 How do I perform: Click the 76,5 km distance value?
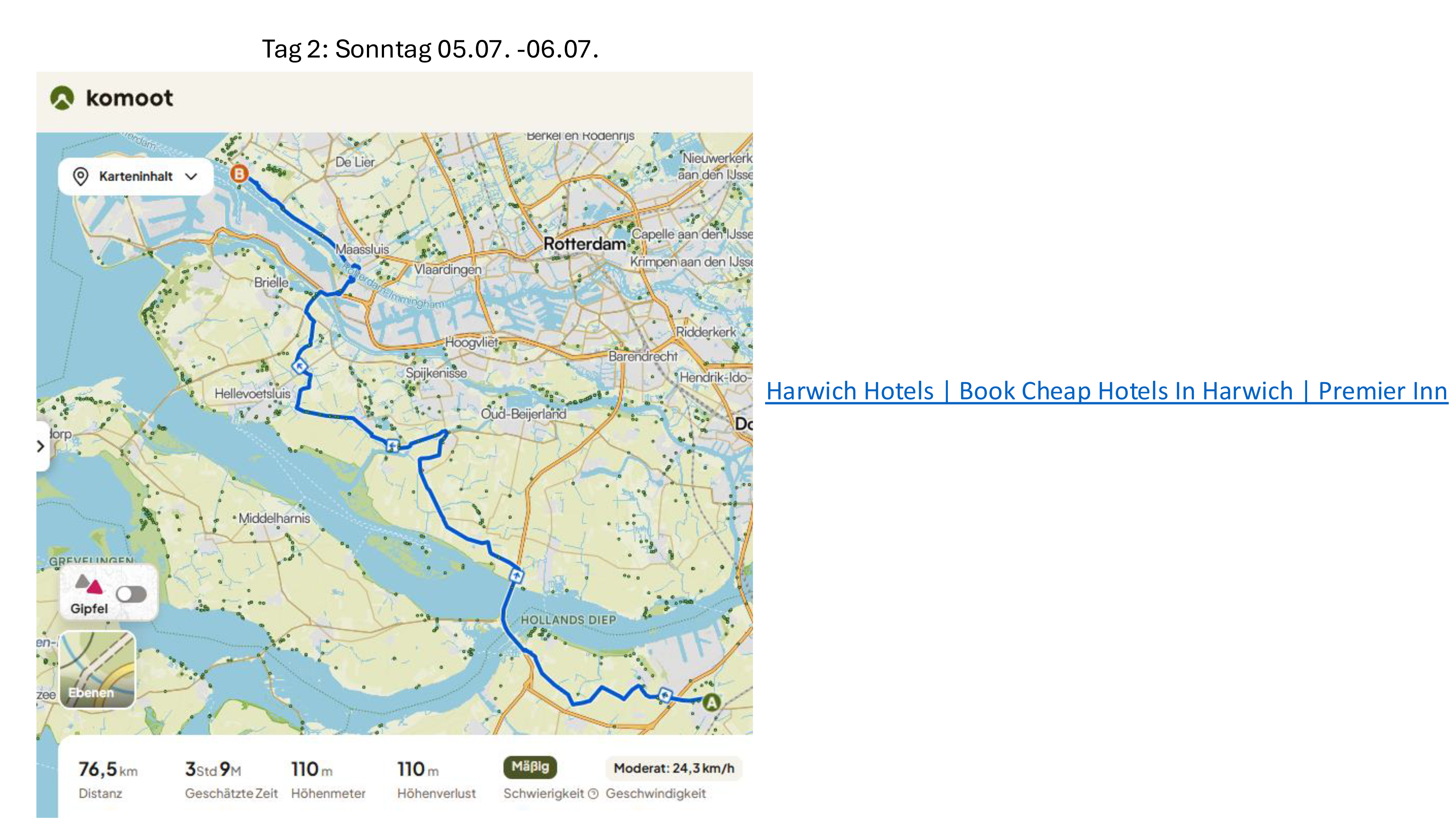point(108,769)
